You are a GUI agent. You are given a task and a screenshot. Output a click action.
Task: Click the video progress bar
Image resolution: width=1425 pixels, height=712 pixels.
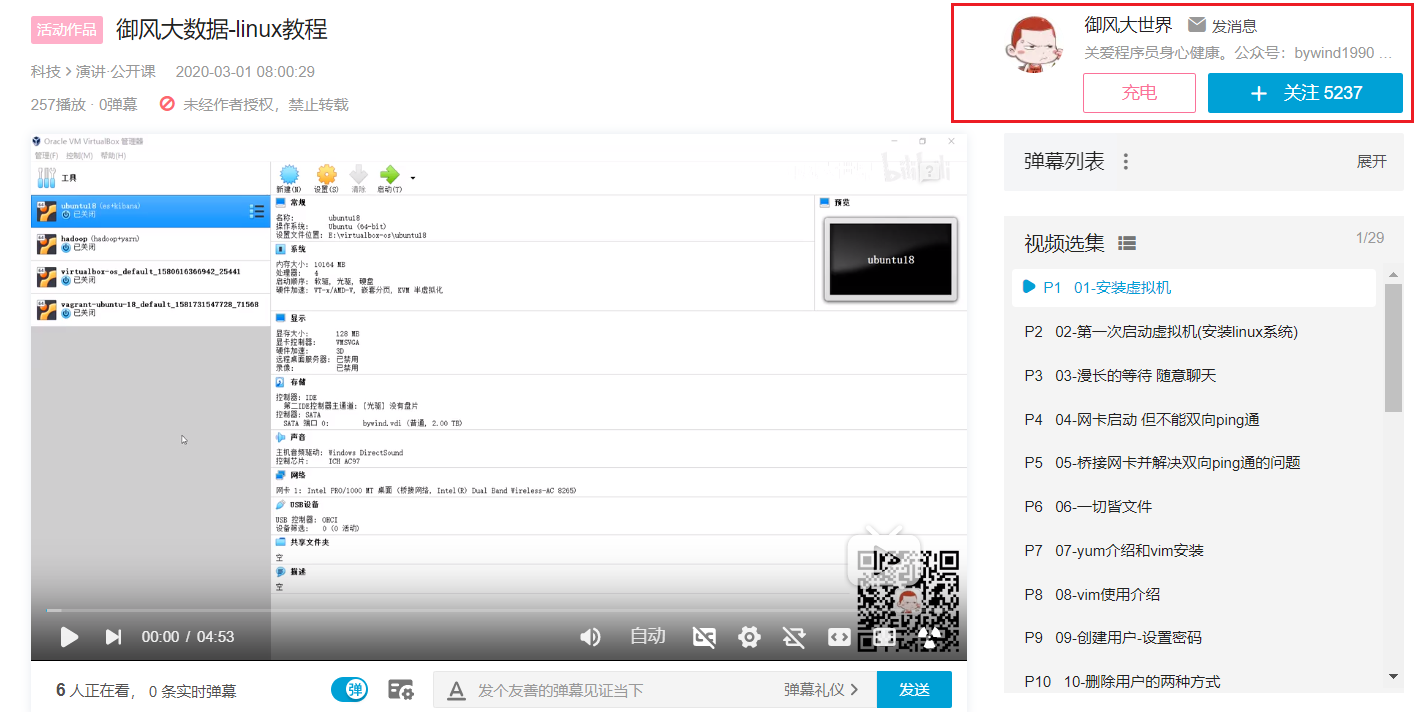tap(499, 610)
